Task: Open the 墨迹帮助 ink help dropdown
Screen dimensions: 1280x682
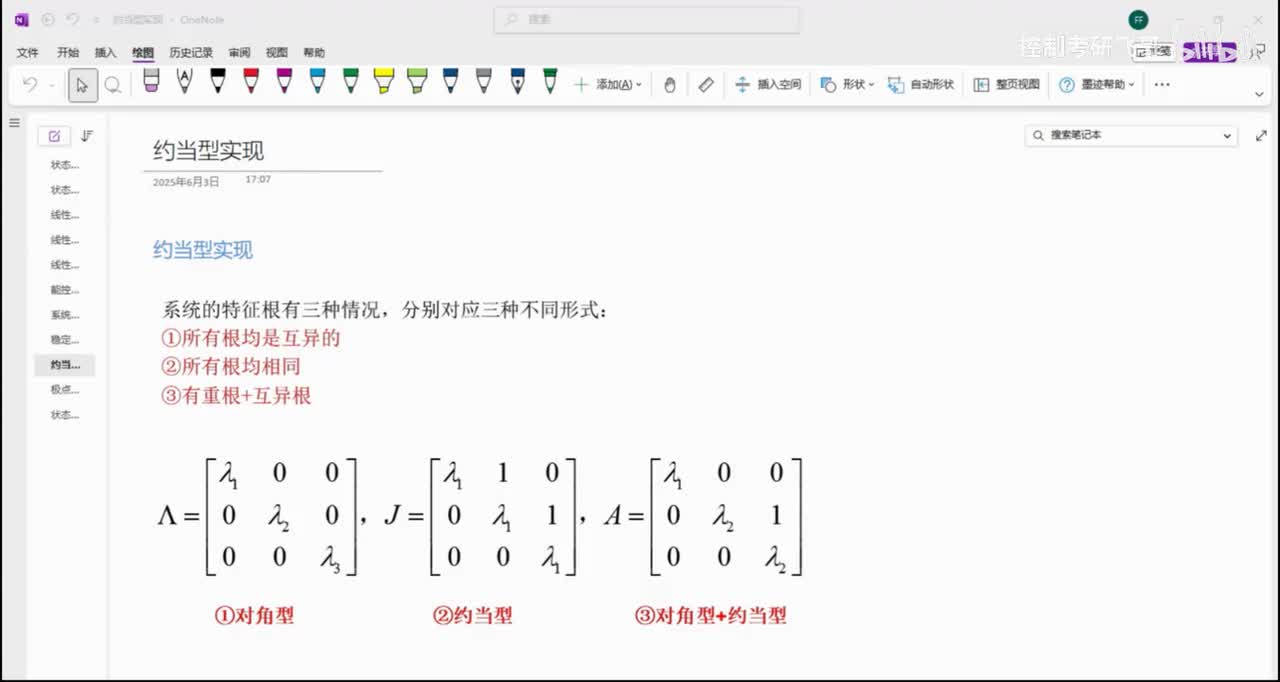Action: (1097, 85)
